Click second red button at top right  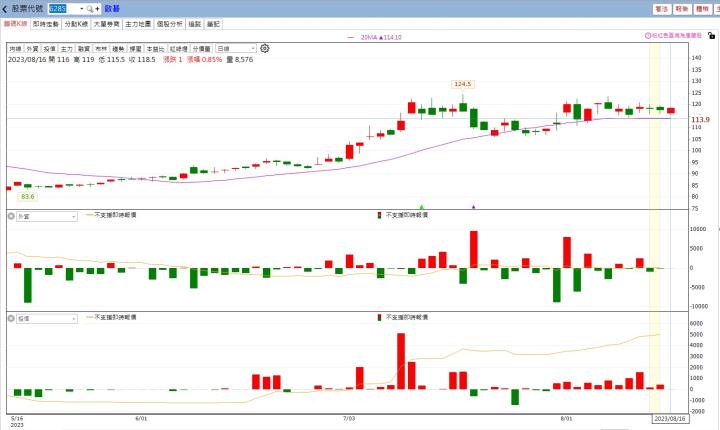click(682, 9)
